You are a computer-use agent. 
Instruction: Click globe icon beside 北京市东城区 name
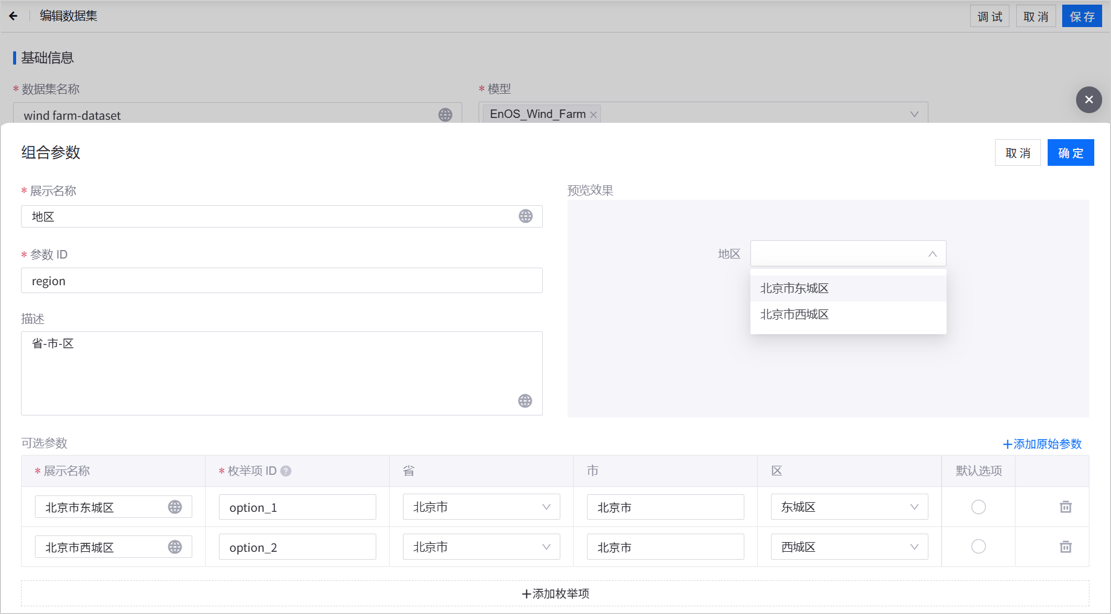[x=175, y=507]
